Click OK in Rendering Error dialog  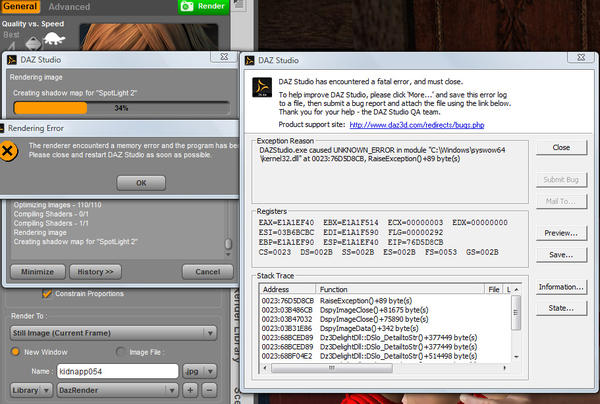141,183
